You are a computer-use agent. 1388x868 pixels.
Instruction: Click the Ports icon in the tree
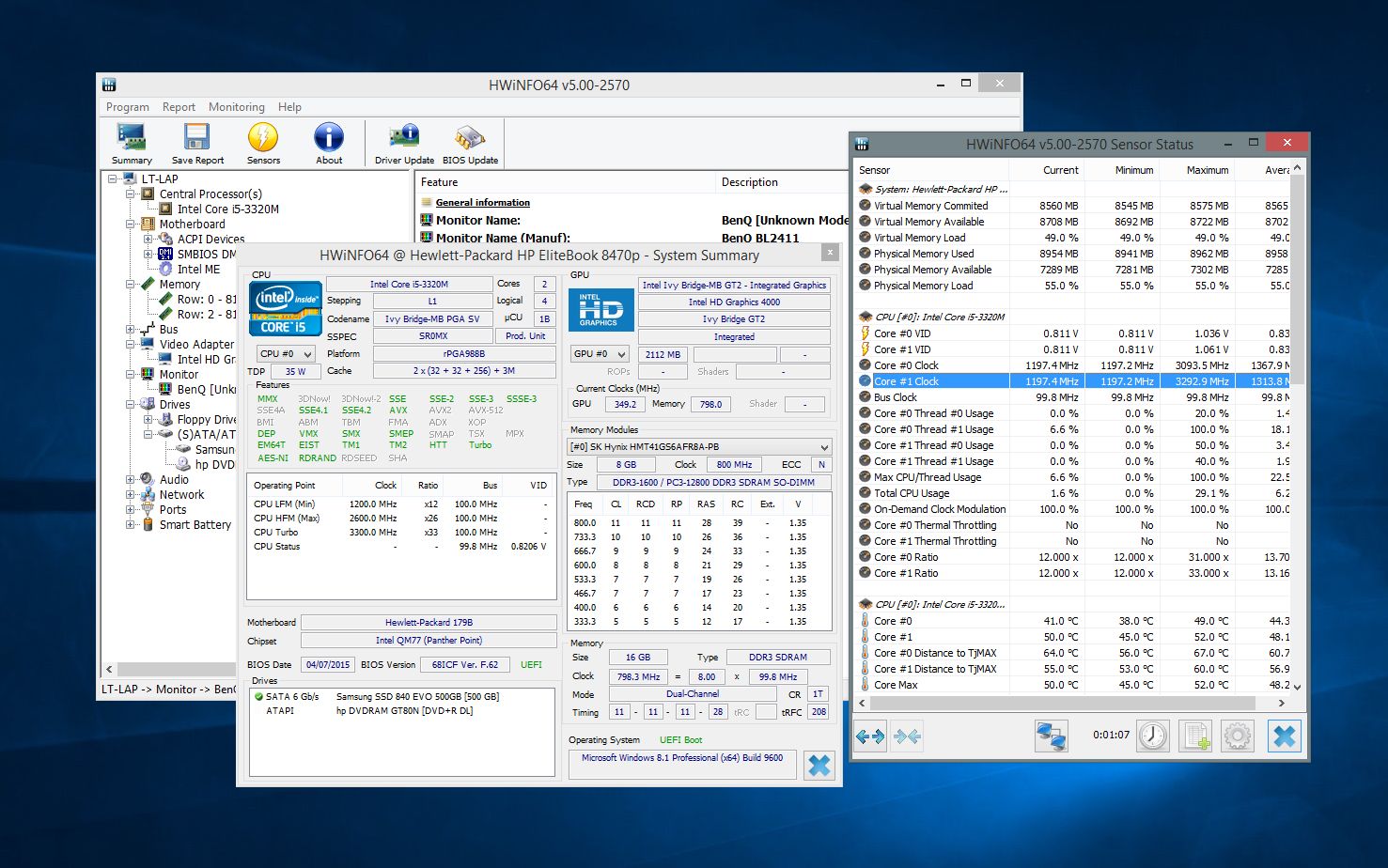pyautogui.click(x=148, y=509)
